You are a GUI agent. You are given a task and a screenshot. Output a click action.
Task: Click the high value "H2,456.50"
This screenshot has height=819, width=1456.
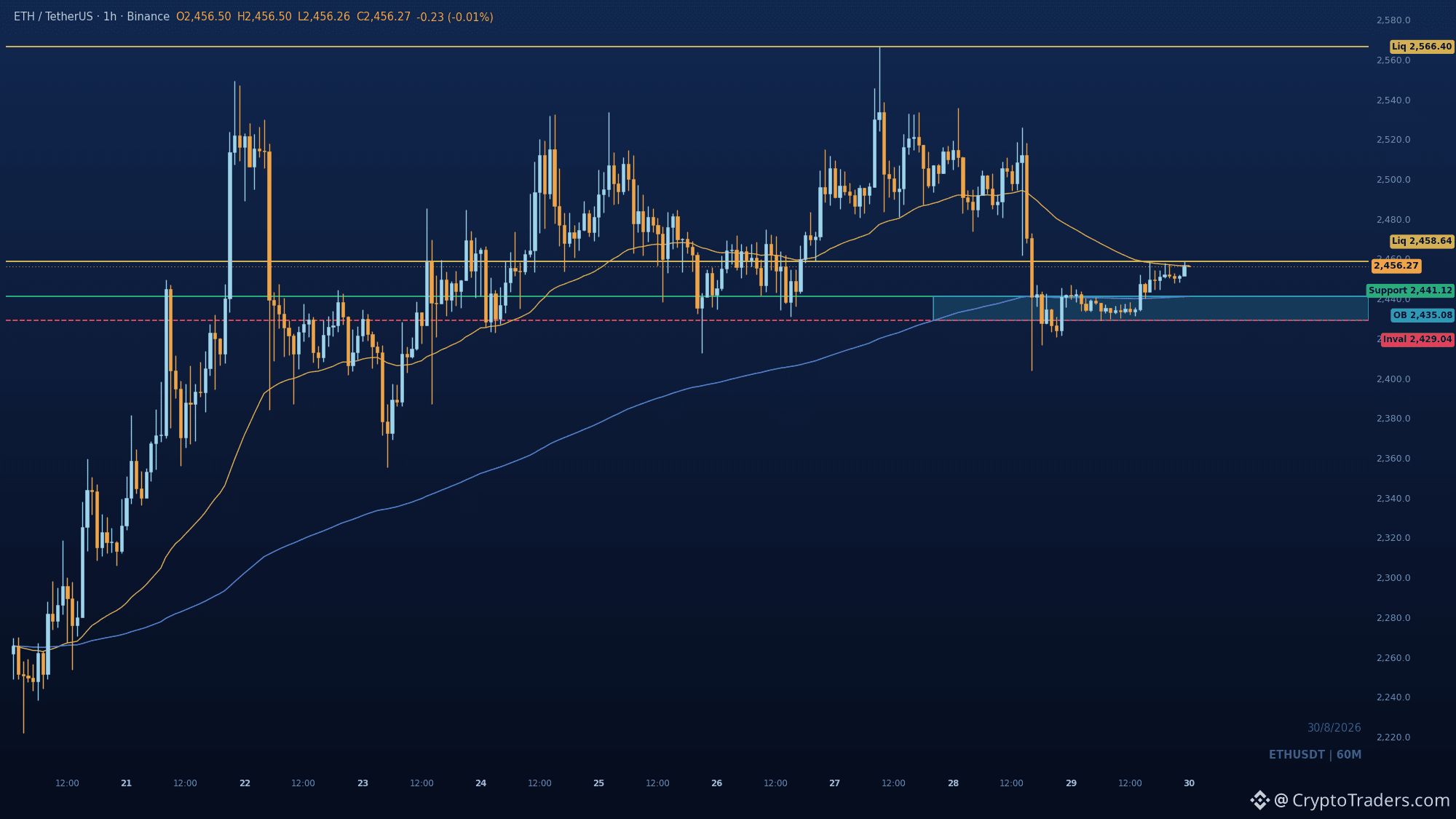(264, 17)
